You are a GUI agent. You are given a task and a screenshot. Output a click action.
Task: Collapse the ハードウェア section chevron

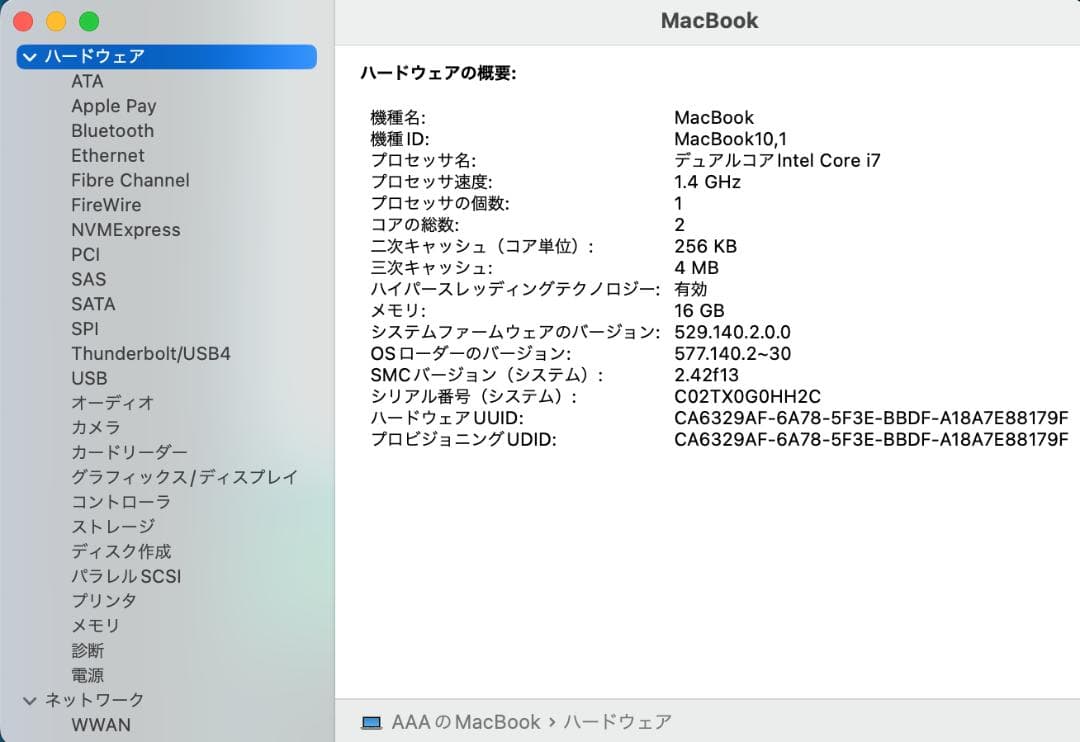(30, 56)
